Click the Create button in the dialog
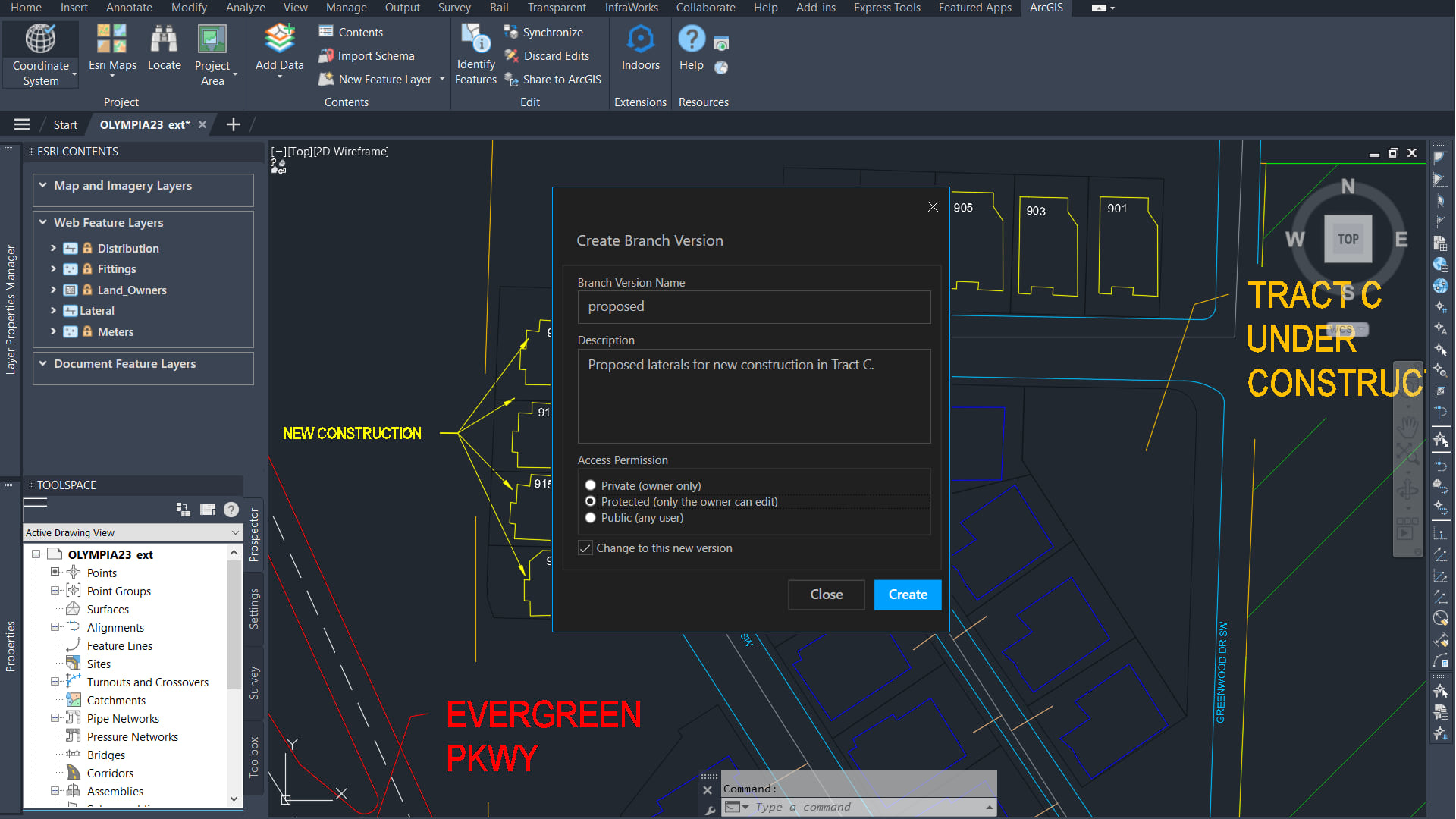Viewport: 1456px width, 819px height. point(907,595)
